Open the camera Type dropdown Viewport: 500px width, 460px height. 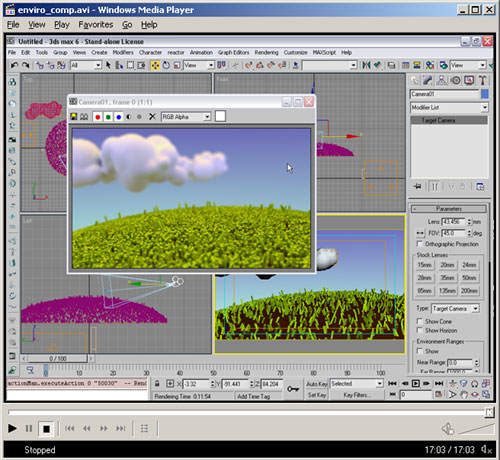(455, 309)
